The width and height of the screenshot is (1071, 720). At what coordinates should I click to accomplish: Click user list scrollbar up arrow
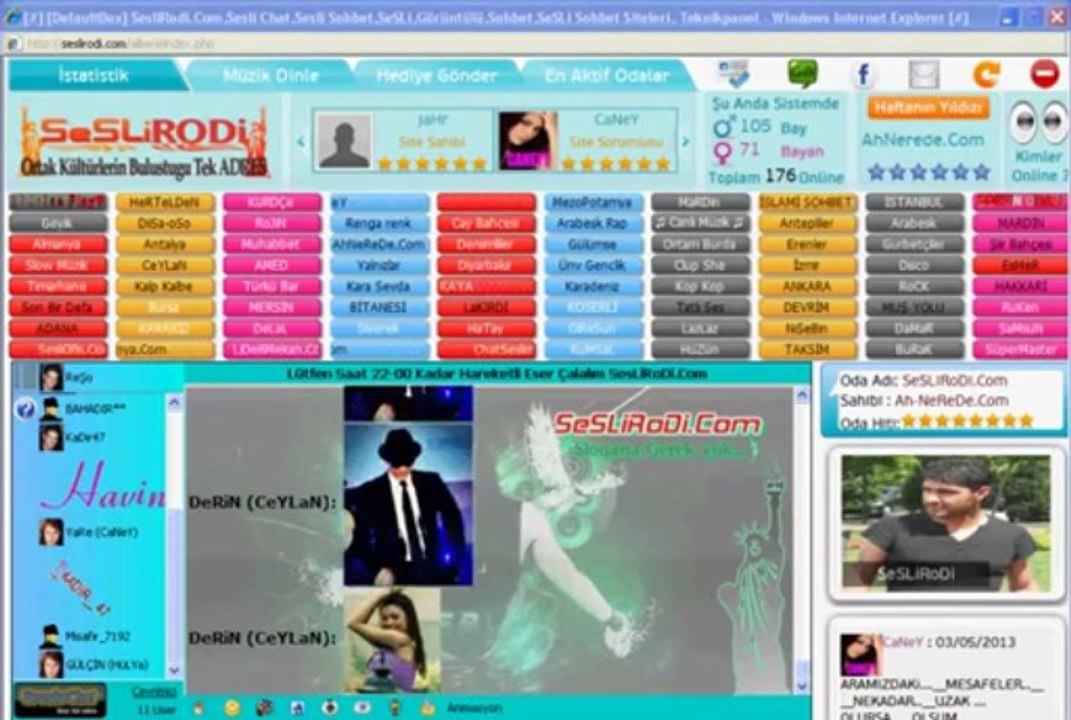pyautogui.click(x=174, y=402)
